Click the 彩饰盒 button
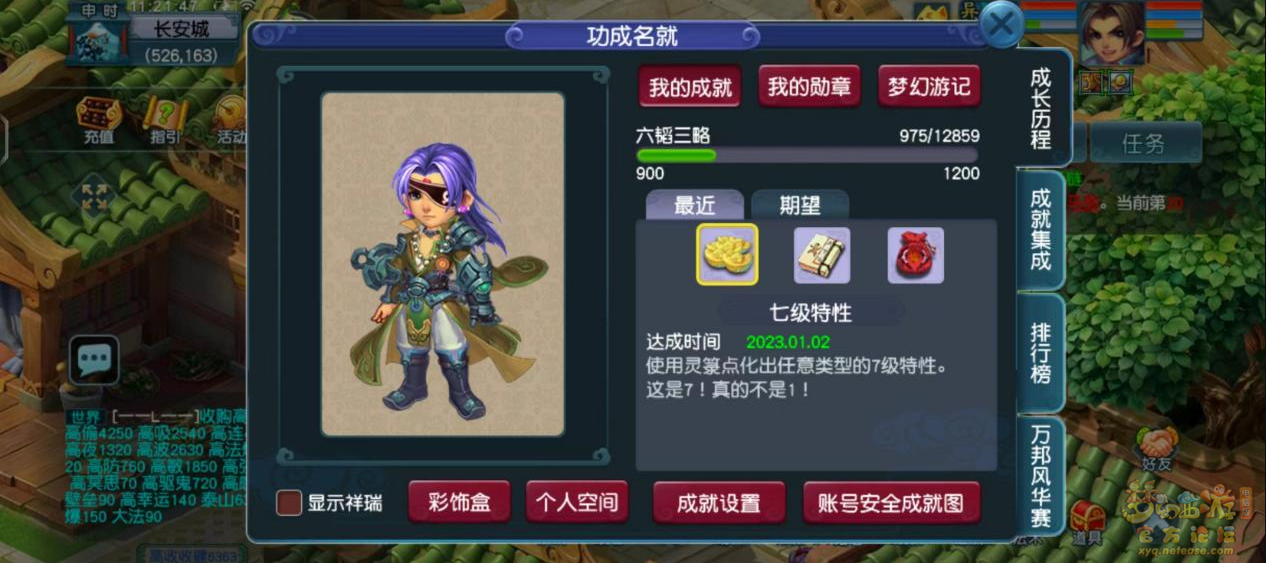The height and width of the screenshot is (563, 1266). coord(459,502)
